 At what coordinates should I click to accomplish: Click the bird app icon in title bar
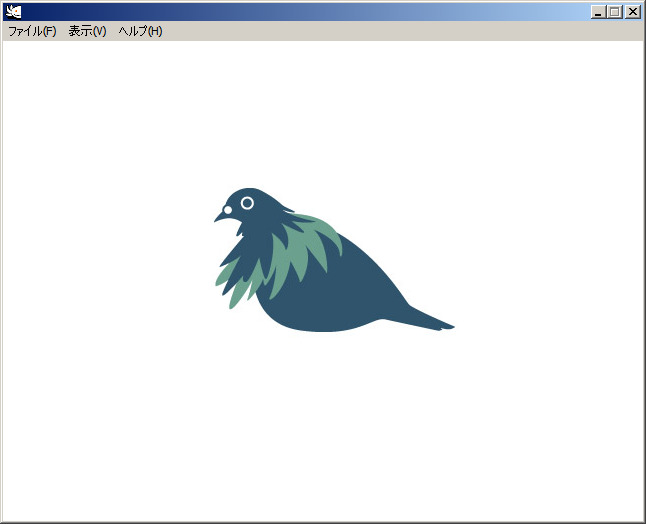(13, 12)
